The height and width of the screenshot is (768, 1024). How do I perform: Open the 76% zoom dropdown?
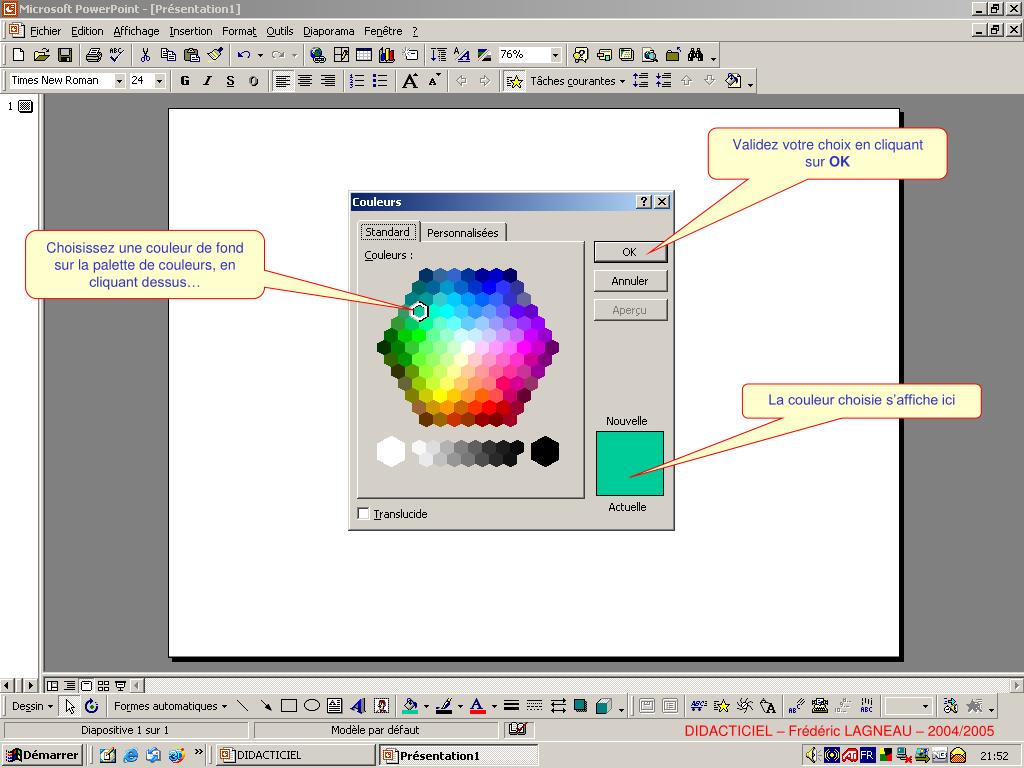(x=556, y=55)
